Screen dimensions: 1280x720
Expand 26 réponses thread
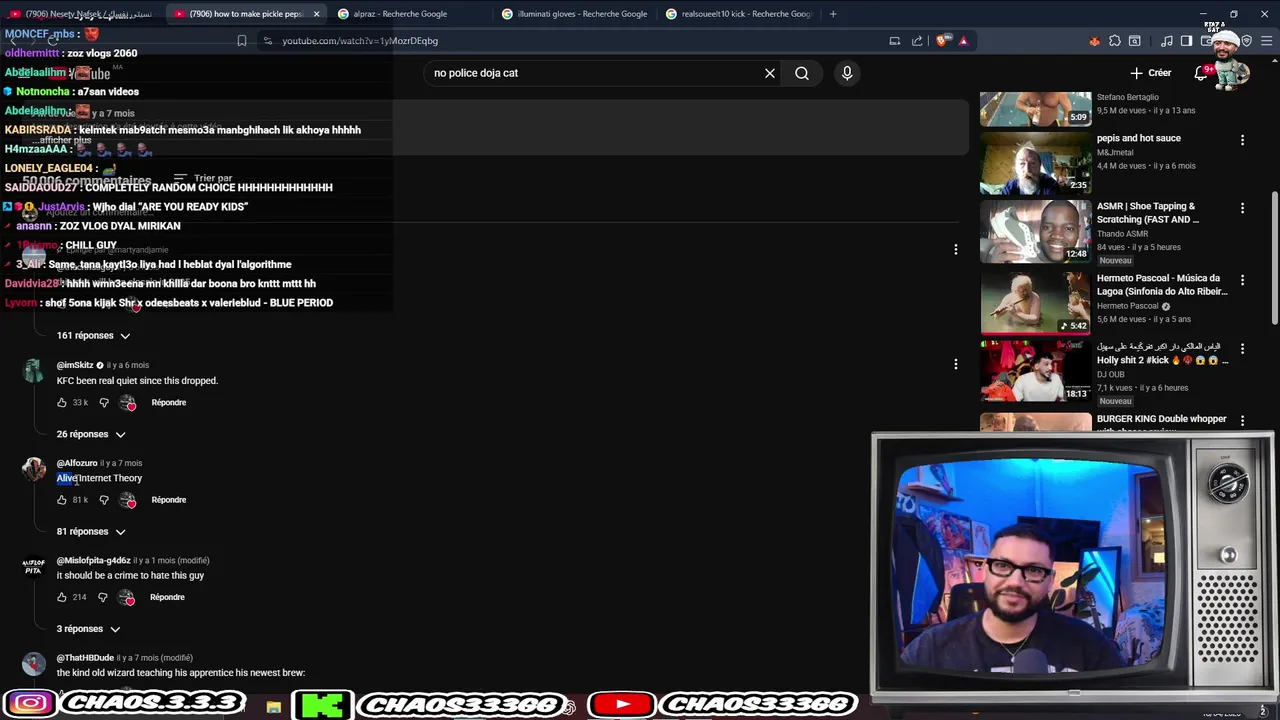(90, 434)
